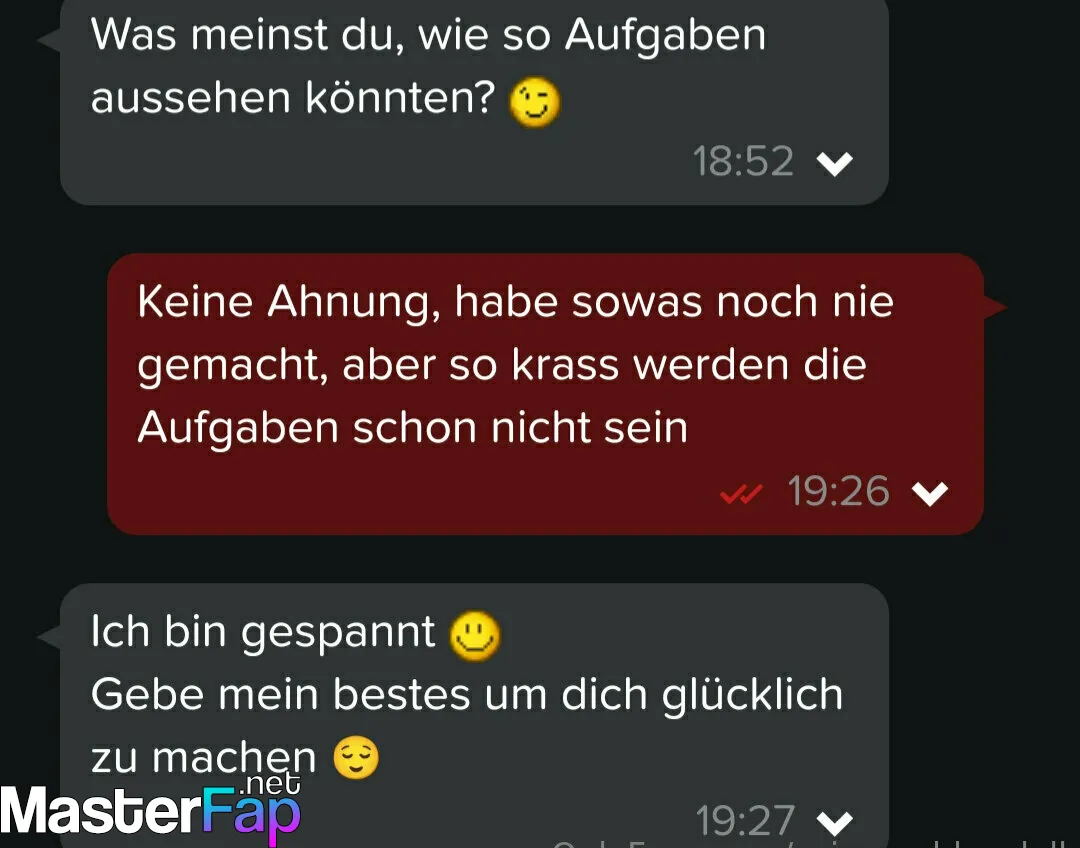Tap the tail of the red outgoing bubble

click(994, 307)
